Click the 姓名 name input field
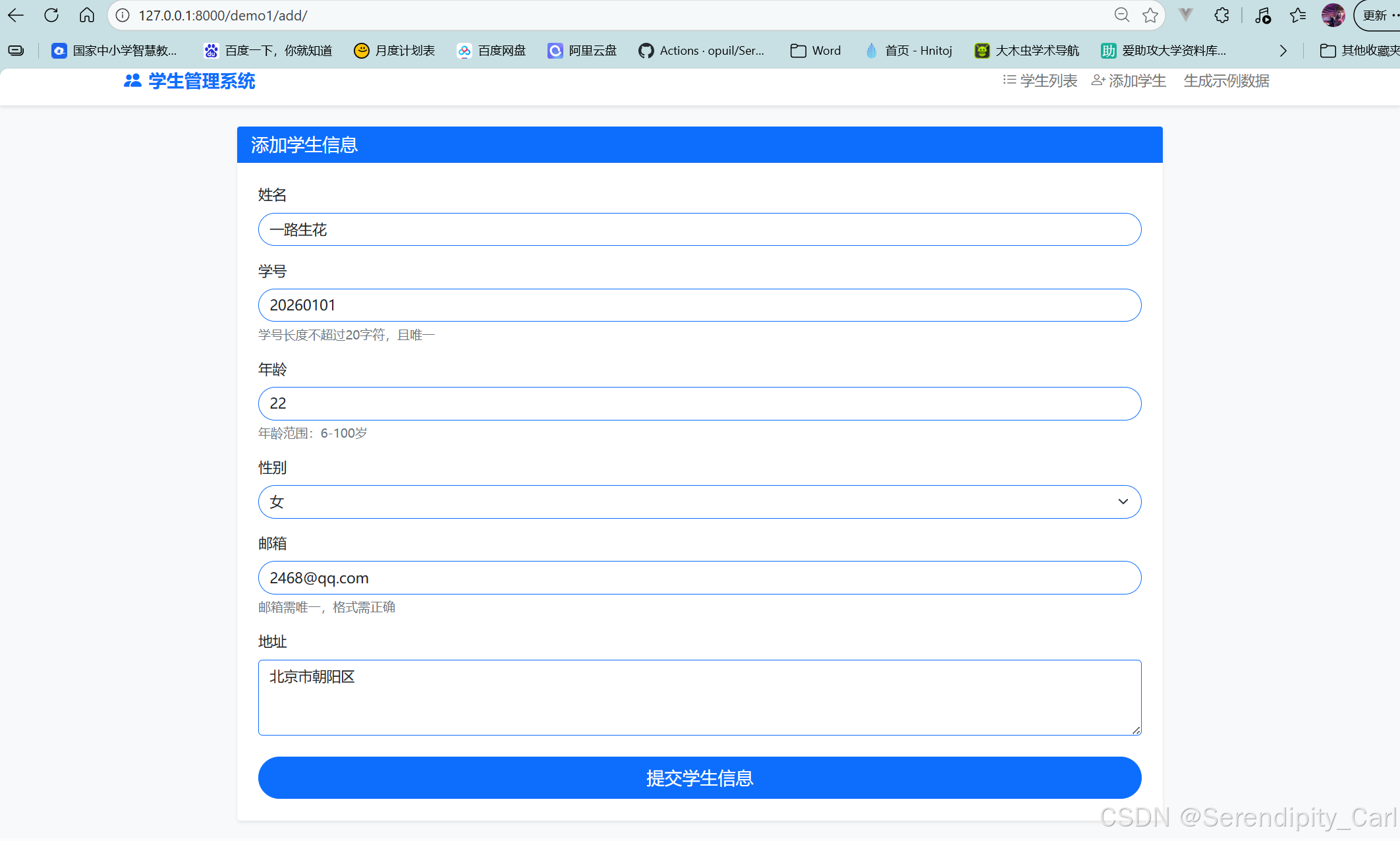The width and height of the screenshot is (1400, 841). [x=699, y=229]
